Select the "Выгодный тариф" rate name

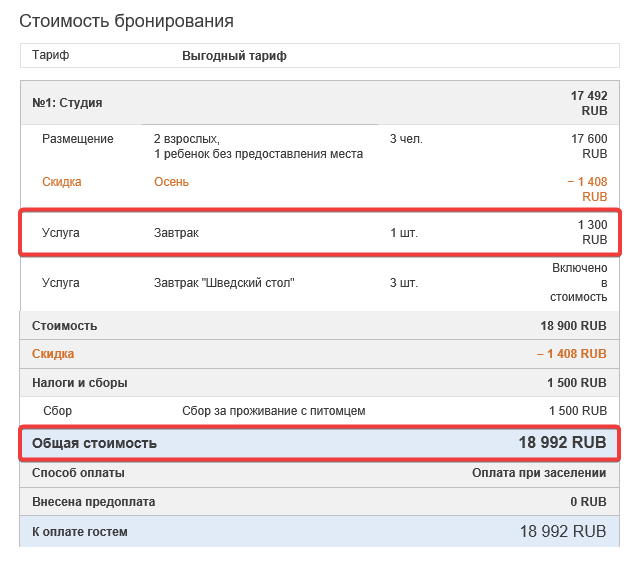(x=234, y=56)
